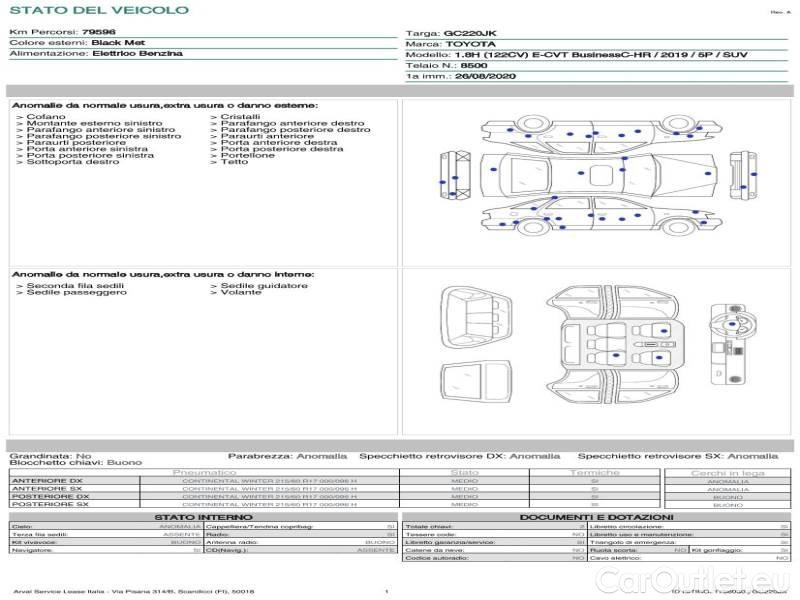800x600 pixels.
Task: Select the upper side-profile car diagram
Action: pyautogui.click(x=601, y=133)
